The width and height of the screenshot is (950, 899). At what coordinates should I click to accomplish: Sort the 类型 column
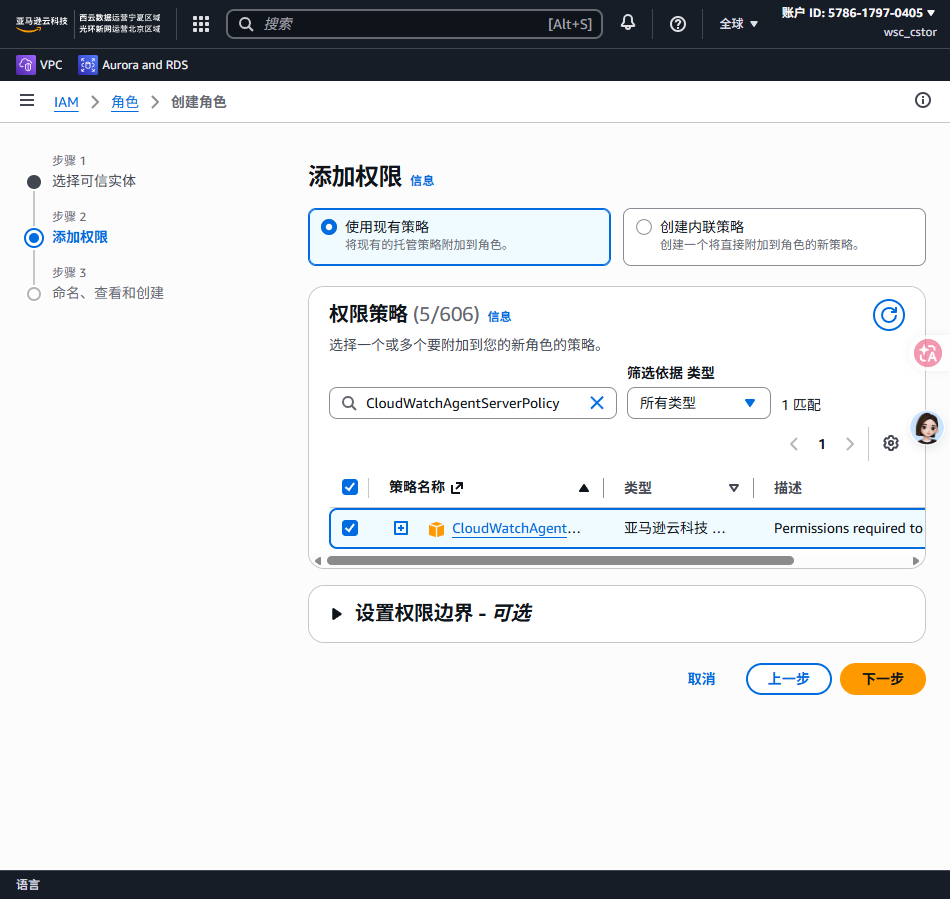point(733,488)
